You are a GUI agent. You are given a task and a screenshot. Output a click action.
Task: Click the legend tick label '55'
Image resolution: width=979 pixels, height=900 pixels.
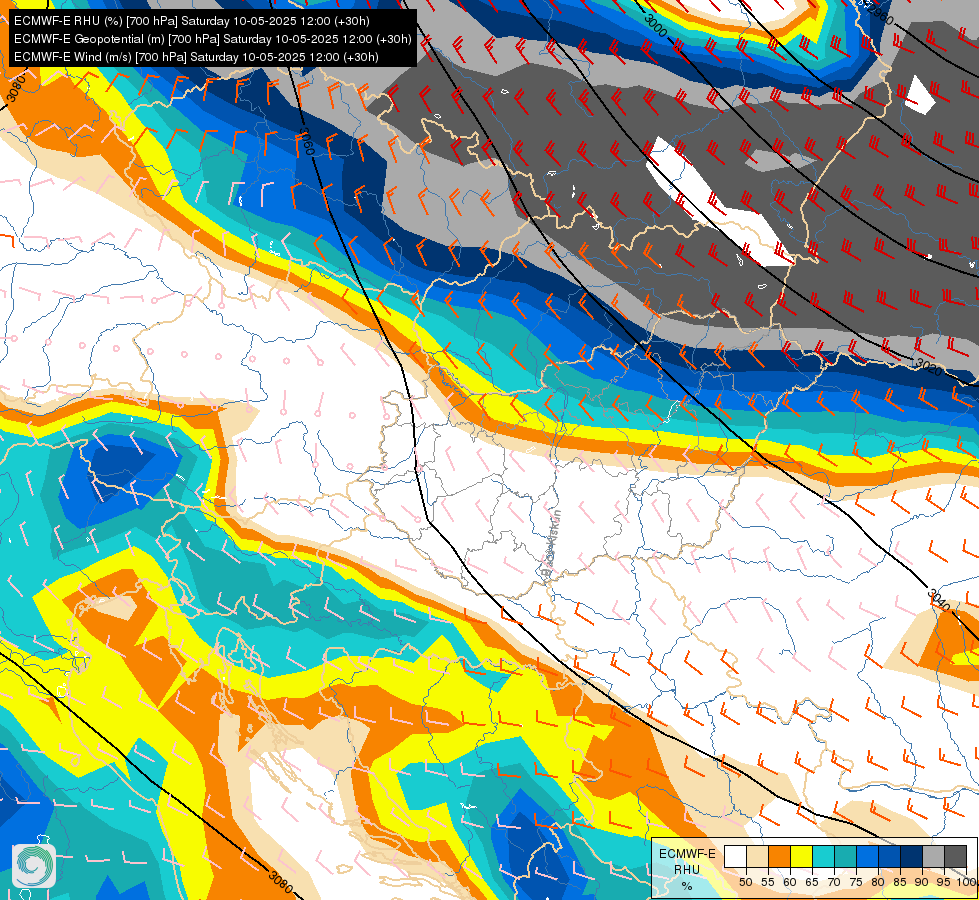[x=768, y=882]
